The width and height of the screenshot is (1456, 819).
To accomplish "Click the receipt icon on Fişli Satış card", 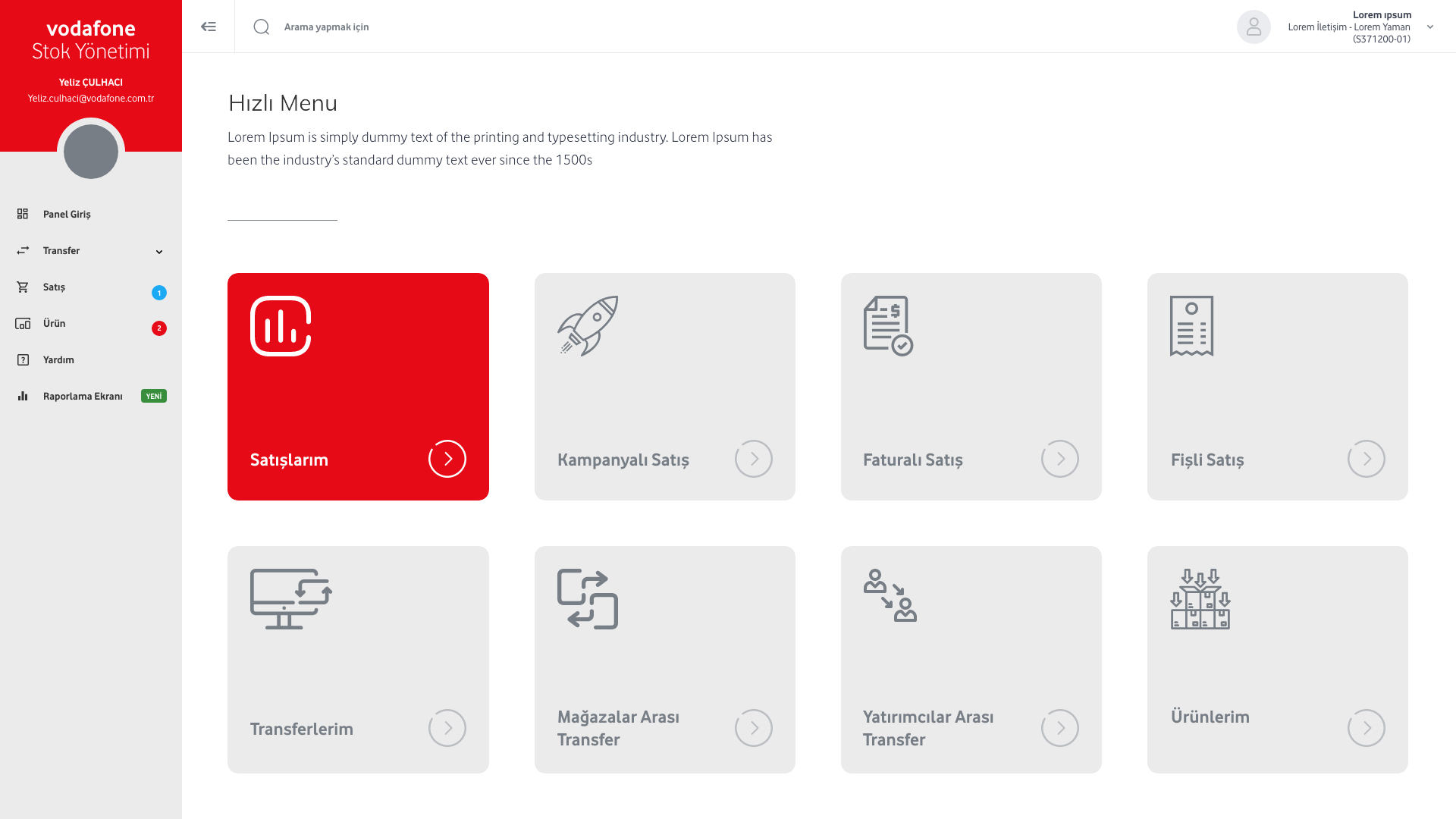I will 1192,326.
